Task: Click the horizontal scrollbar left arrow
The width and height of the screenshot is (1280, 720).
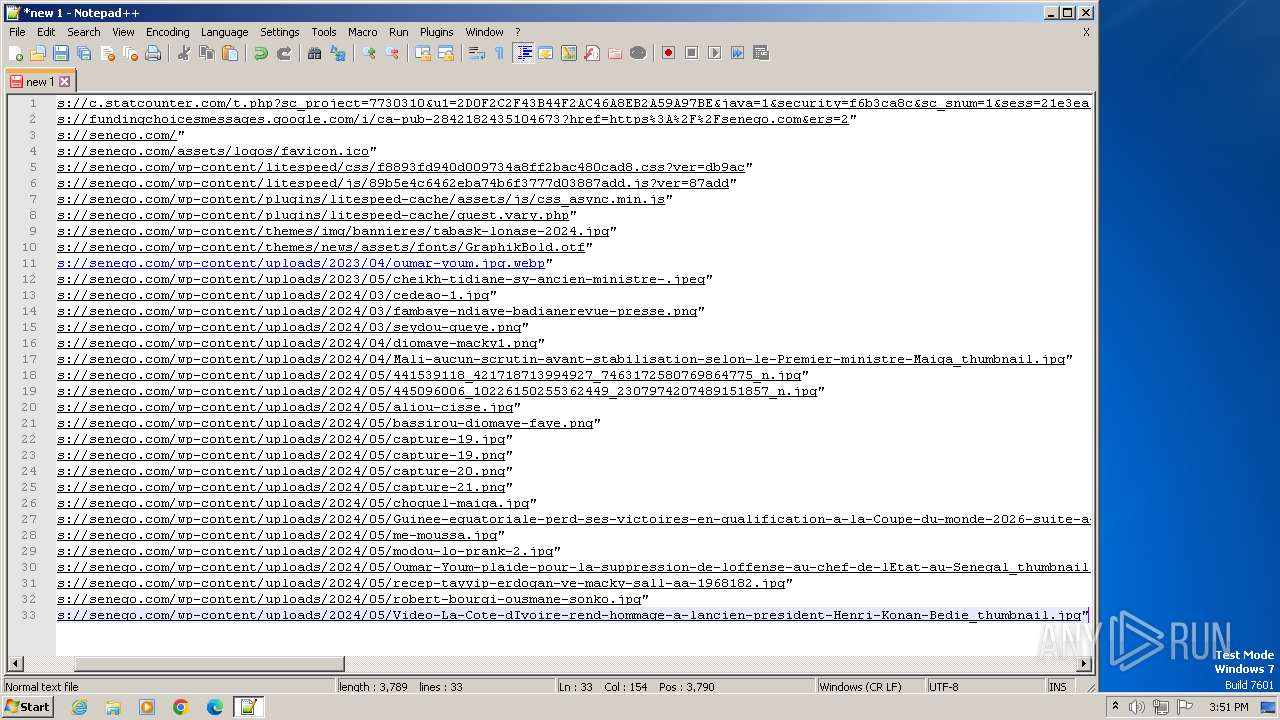Action: point(15,664)
